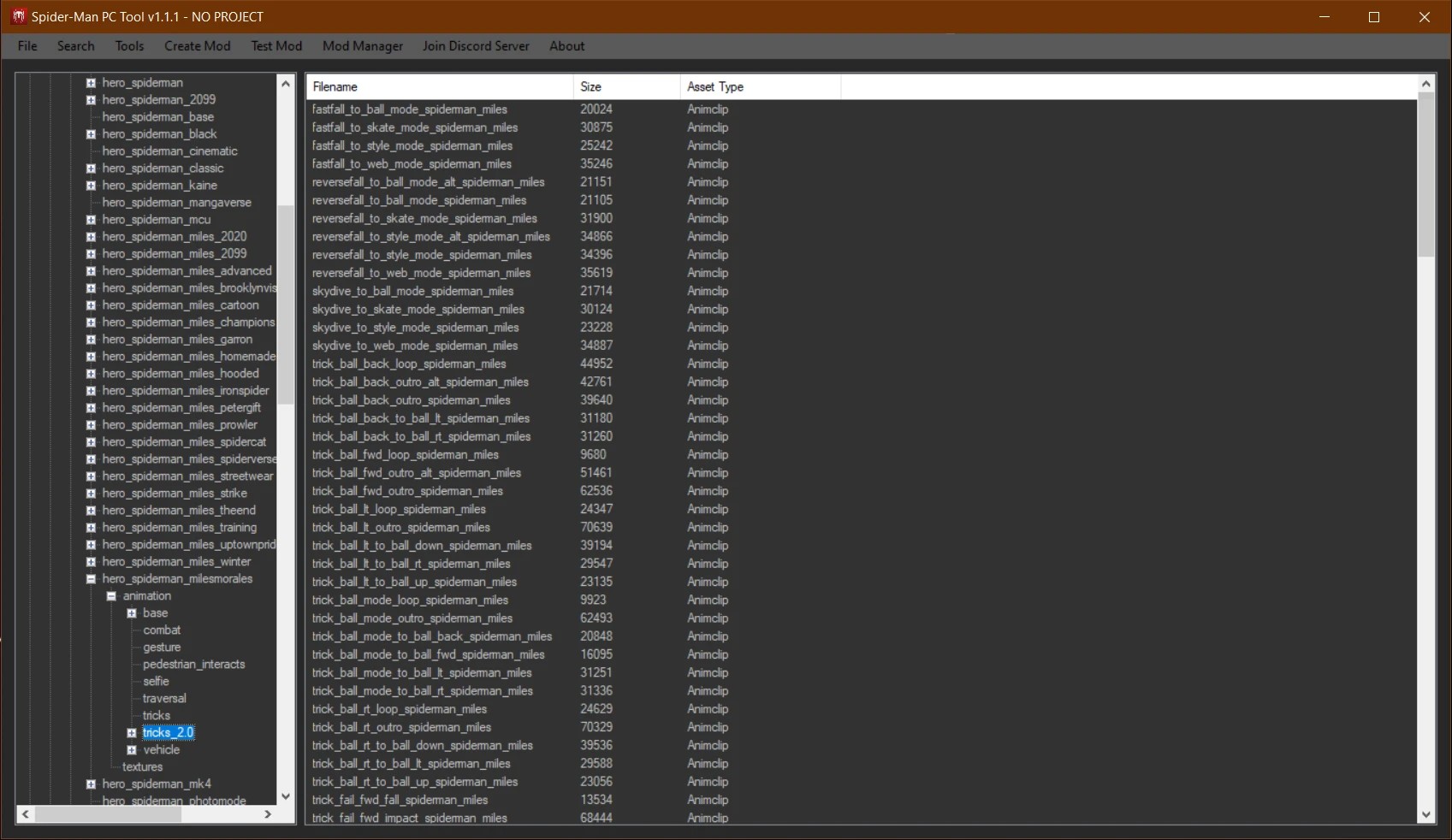Select trick_ball_lt_outro_spiderman_miles file

point(401,528)
